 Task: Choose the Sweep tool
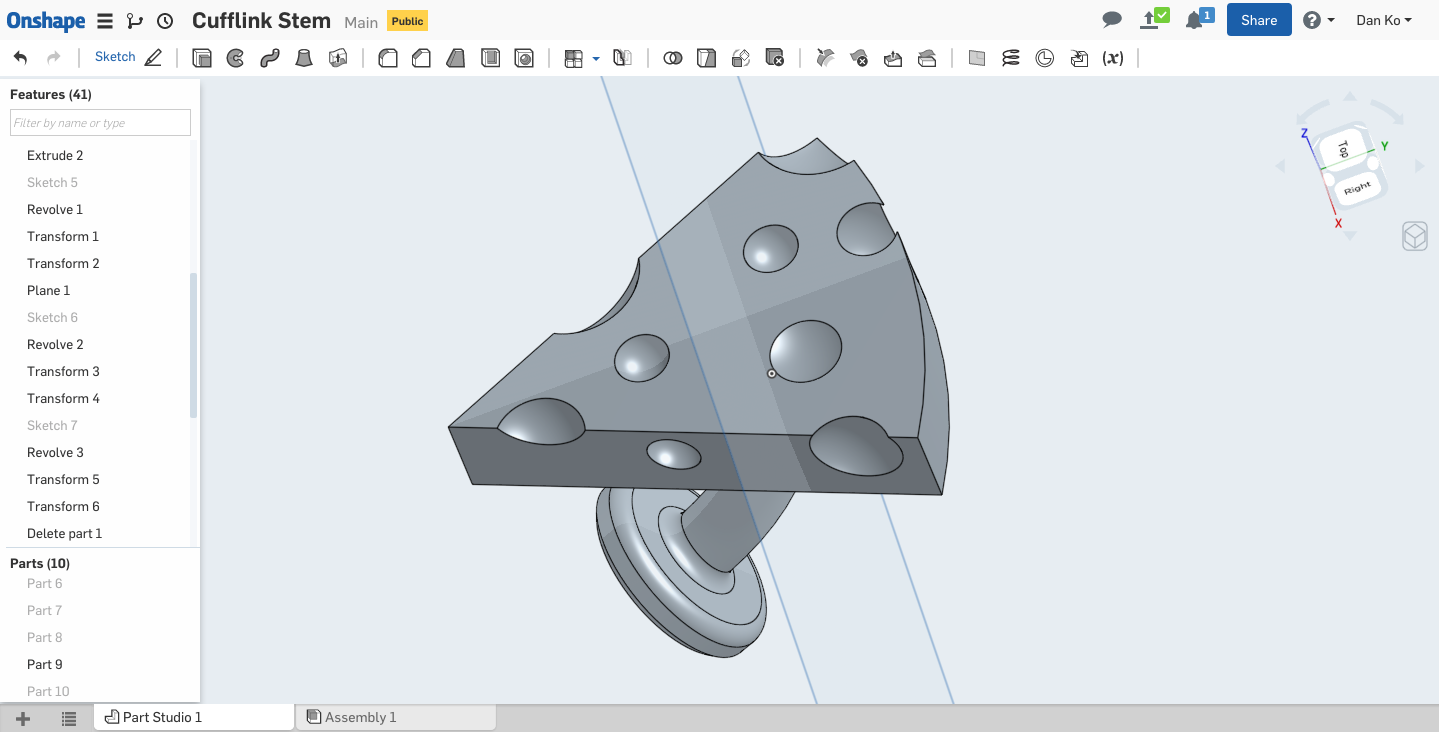(269, 58)
